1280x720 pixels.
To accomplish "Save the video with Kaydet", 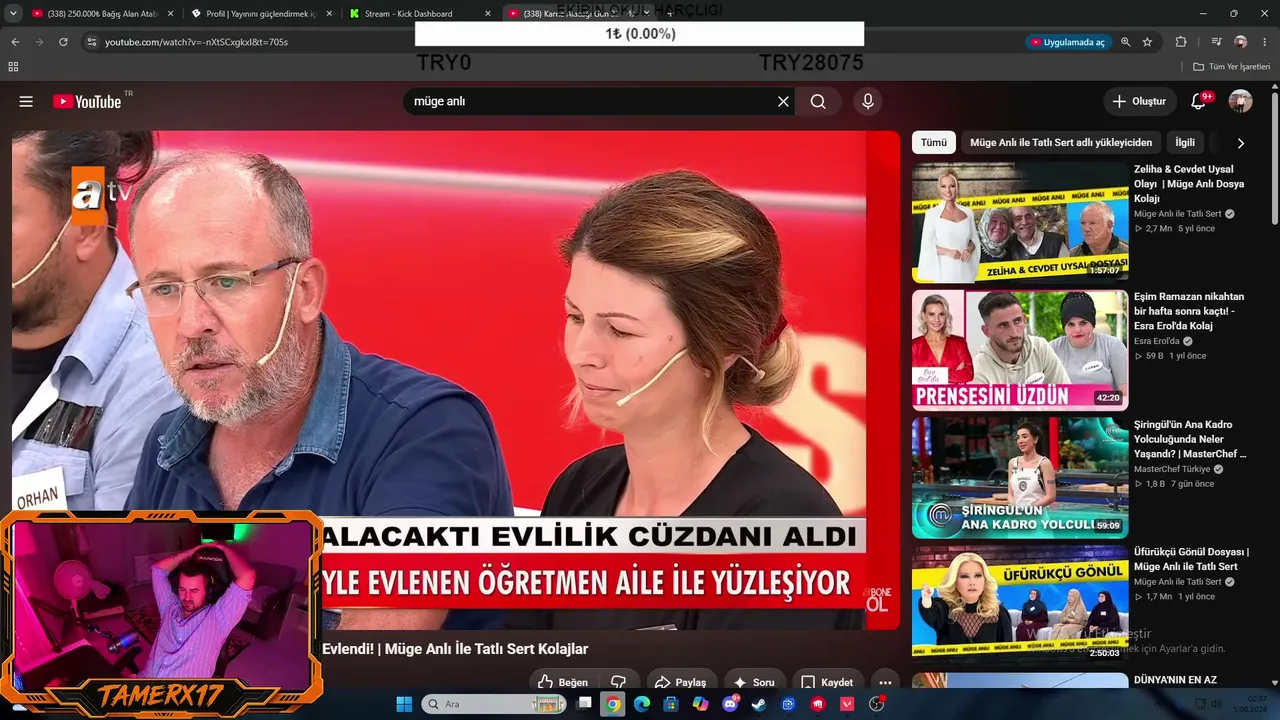I will coord(827,682).
